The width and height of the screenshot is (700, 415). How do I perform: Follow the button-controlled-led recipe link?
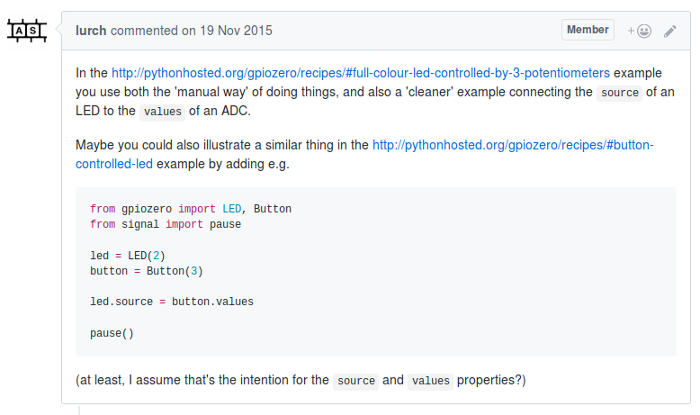[x=513, y=145]
